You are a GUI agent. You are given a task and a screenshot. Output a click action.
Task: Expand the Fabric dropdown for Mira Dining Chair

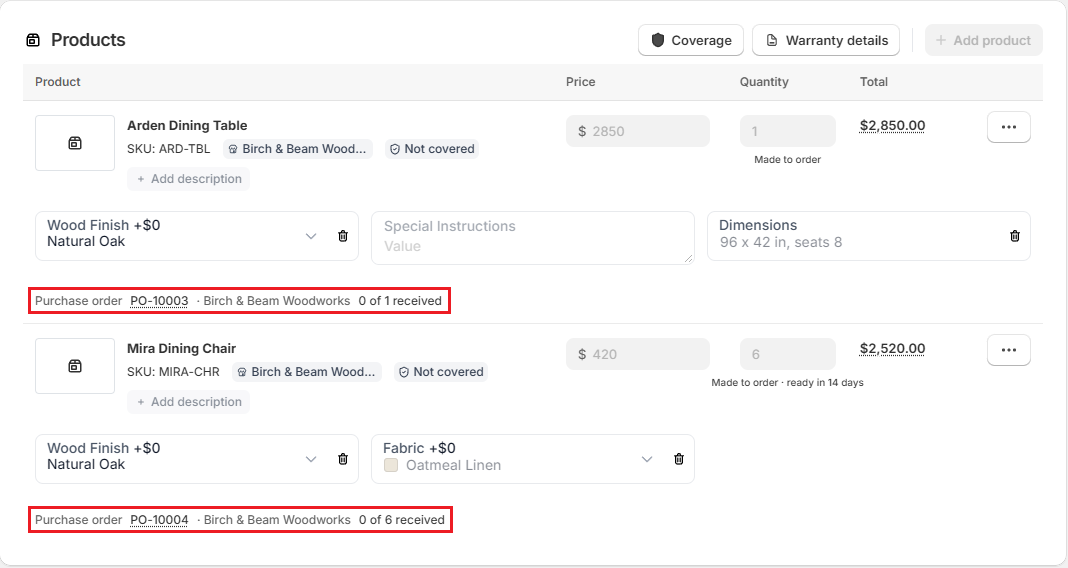point(647,459)
